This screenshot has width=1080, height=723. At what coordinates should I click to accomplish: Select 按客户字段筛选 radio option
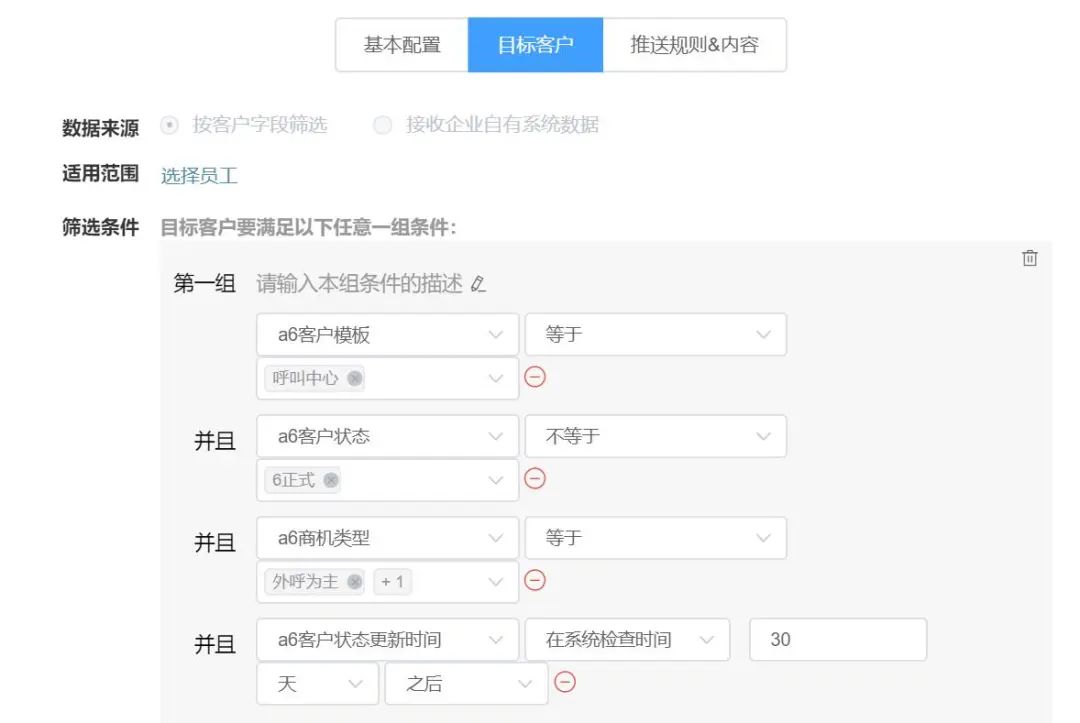[170, 126]
